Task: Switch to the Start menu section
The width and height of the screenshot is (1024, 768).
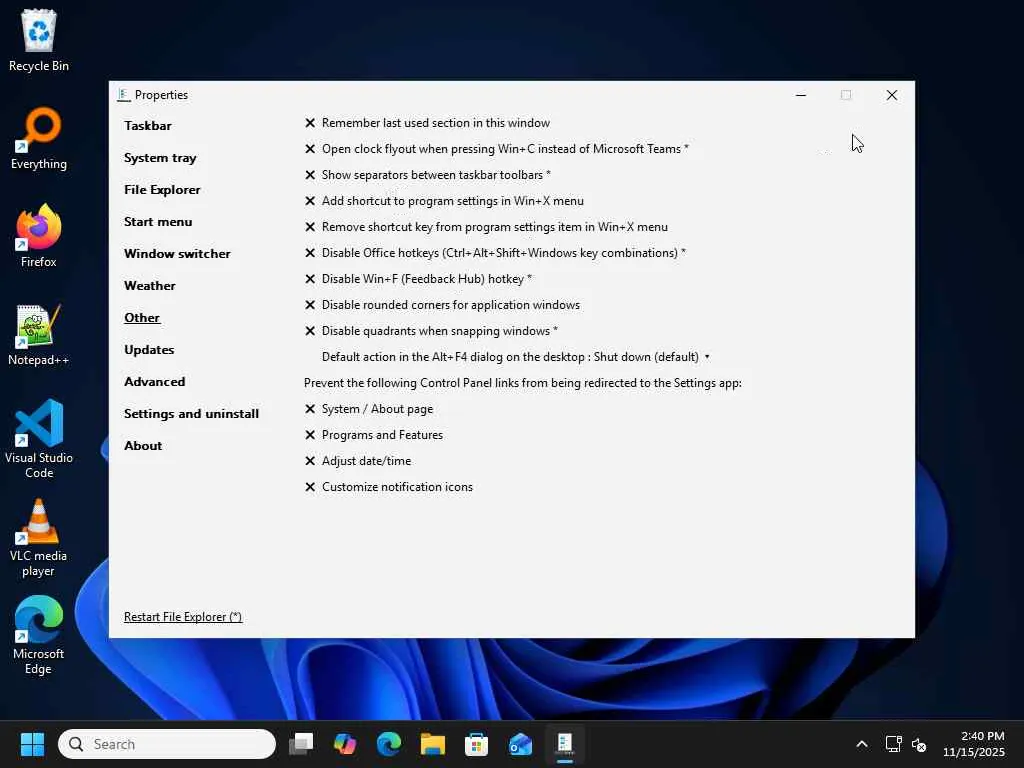Action: click(x=158, y=221)
